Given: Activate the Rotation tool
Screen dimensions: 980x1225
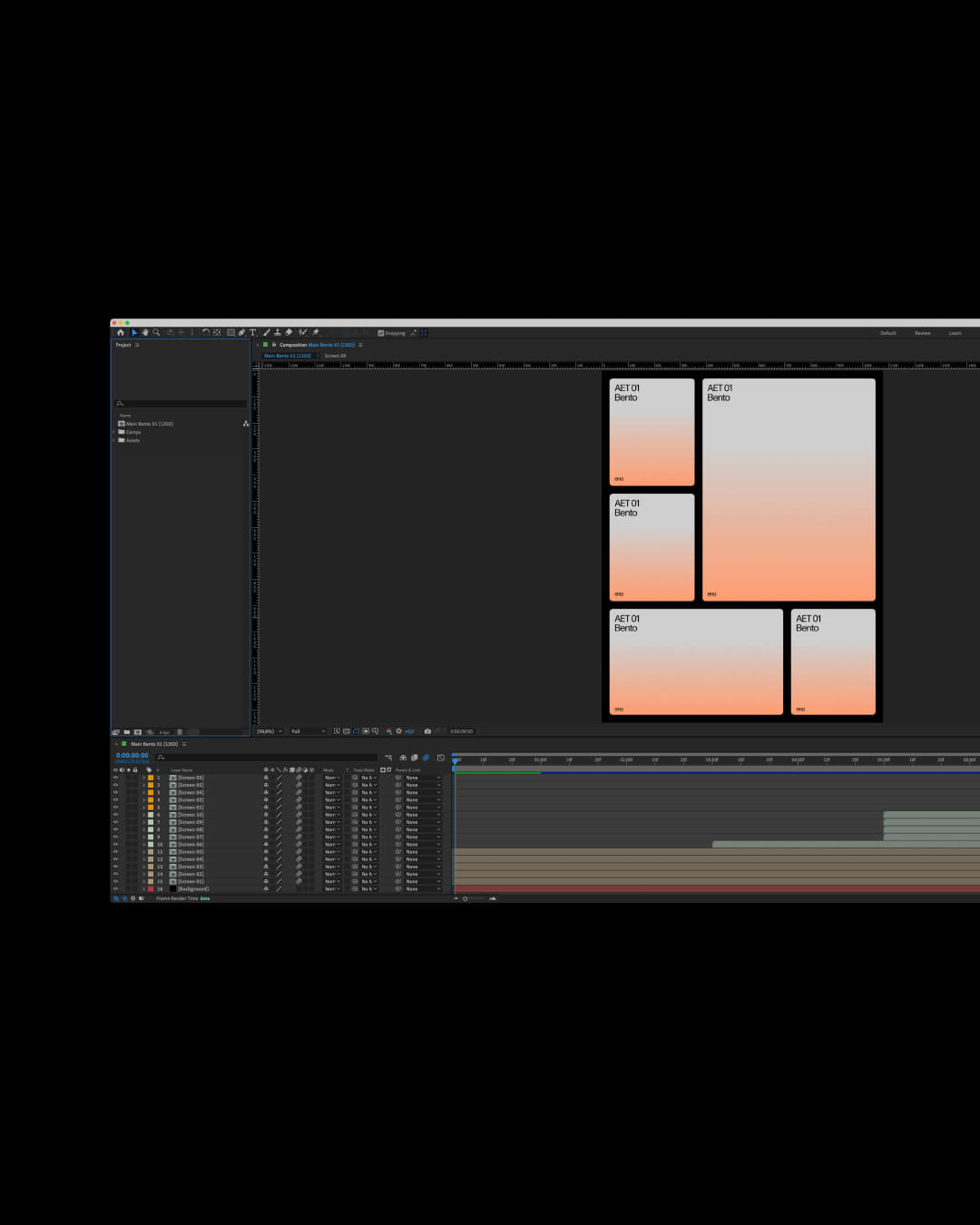Looking at the screenshot, I should pos(205,332).
